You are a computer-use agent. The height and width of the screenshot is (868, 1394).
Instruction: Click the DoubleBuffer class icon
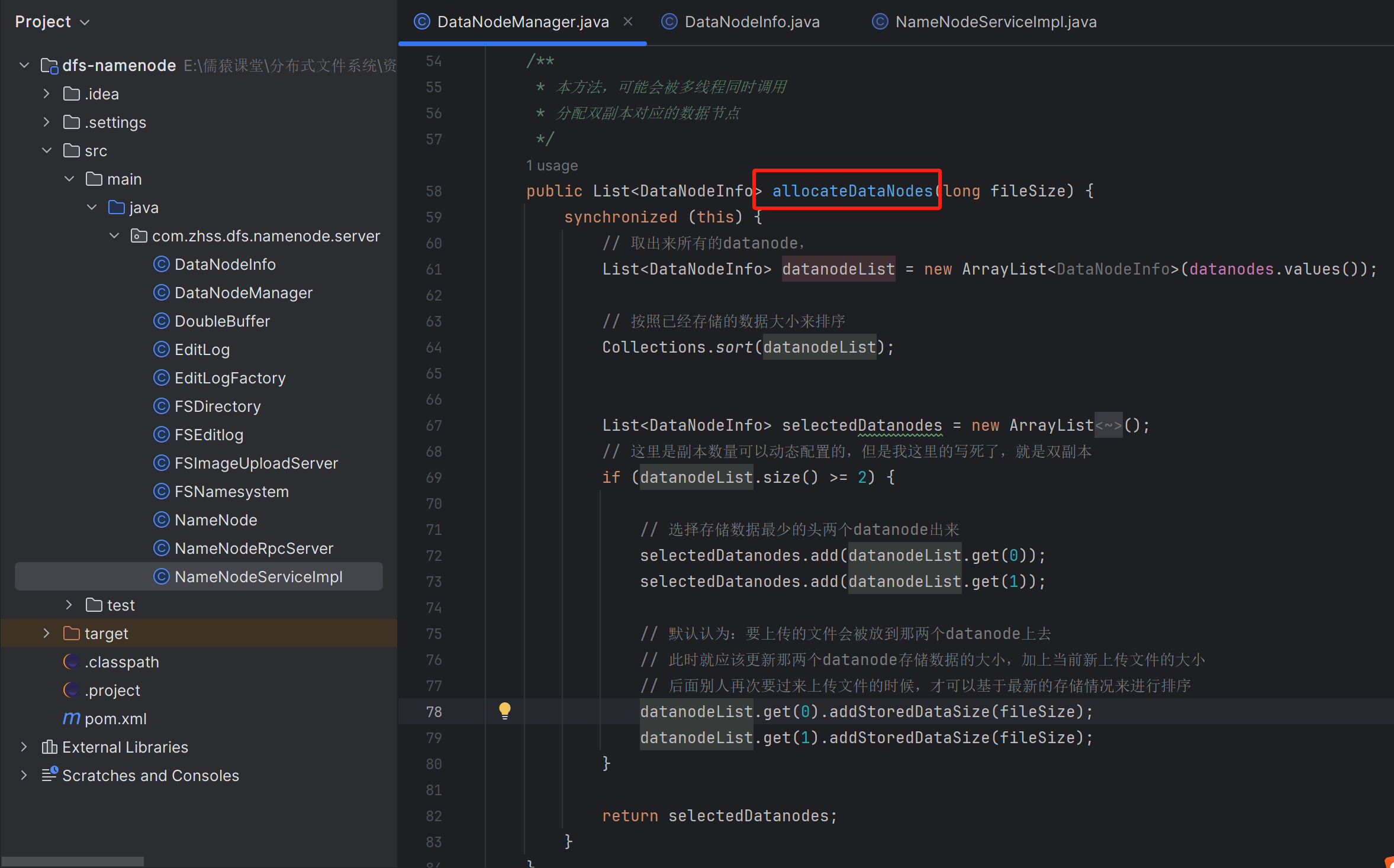(162, 321)
